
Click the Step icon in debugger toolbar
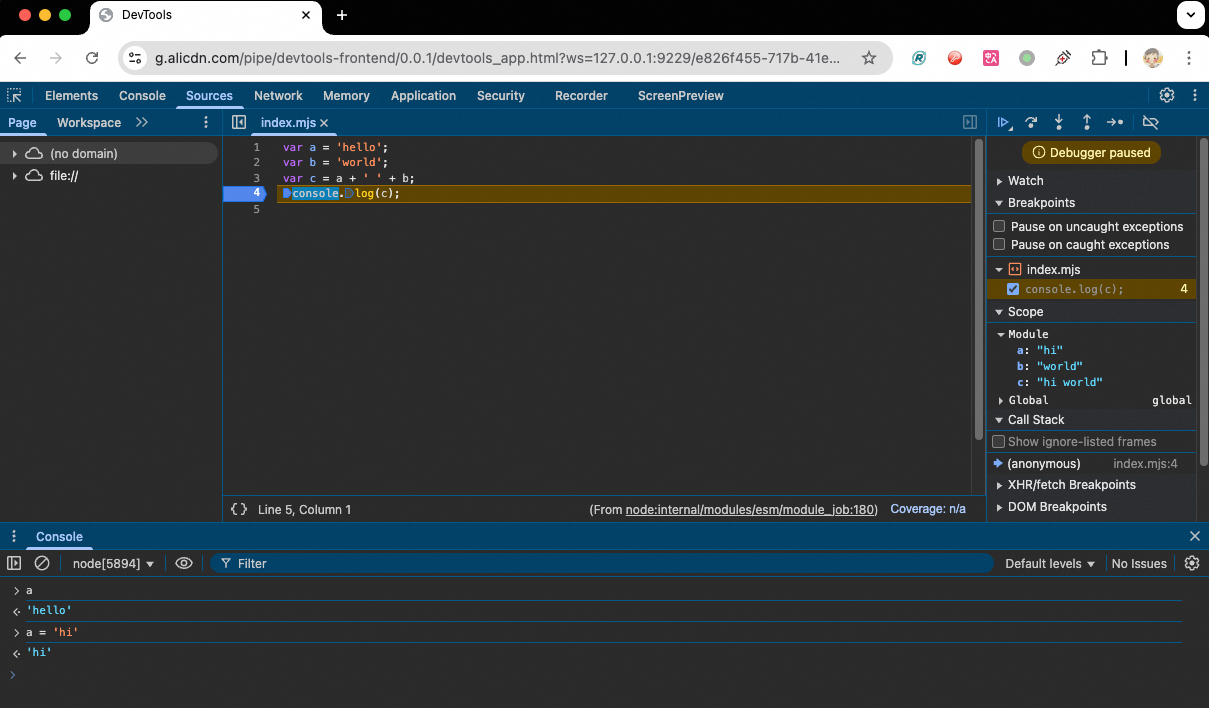[1115, 122]
